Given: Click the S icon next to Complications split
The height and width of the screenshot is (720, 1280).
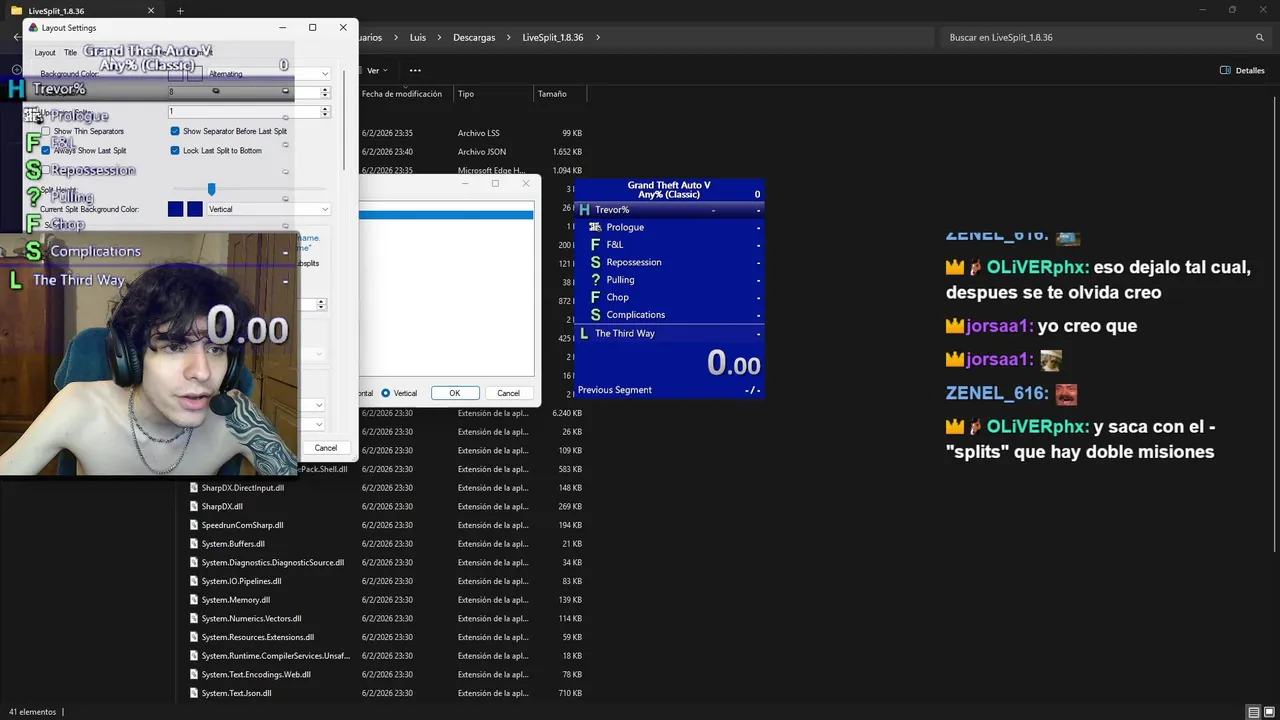Looking at the screenshot, I should pos(595,315).
